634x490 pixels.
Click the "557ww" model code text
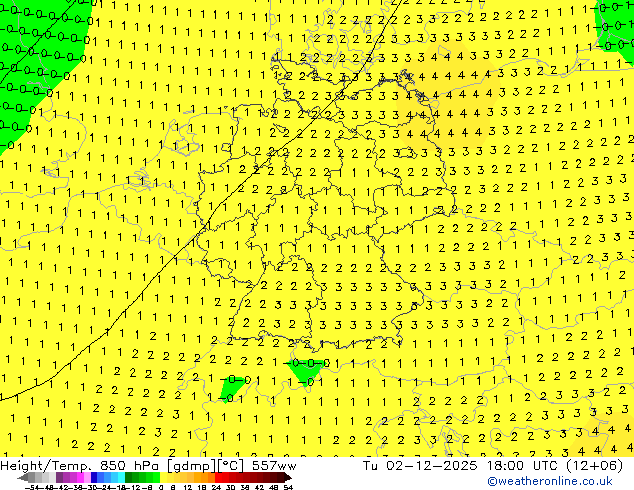[x=274, y=466]
